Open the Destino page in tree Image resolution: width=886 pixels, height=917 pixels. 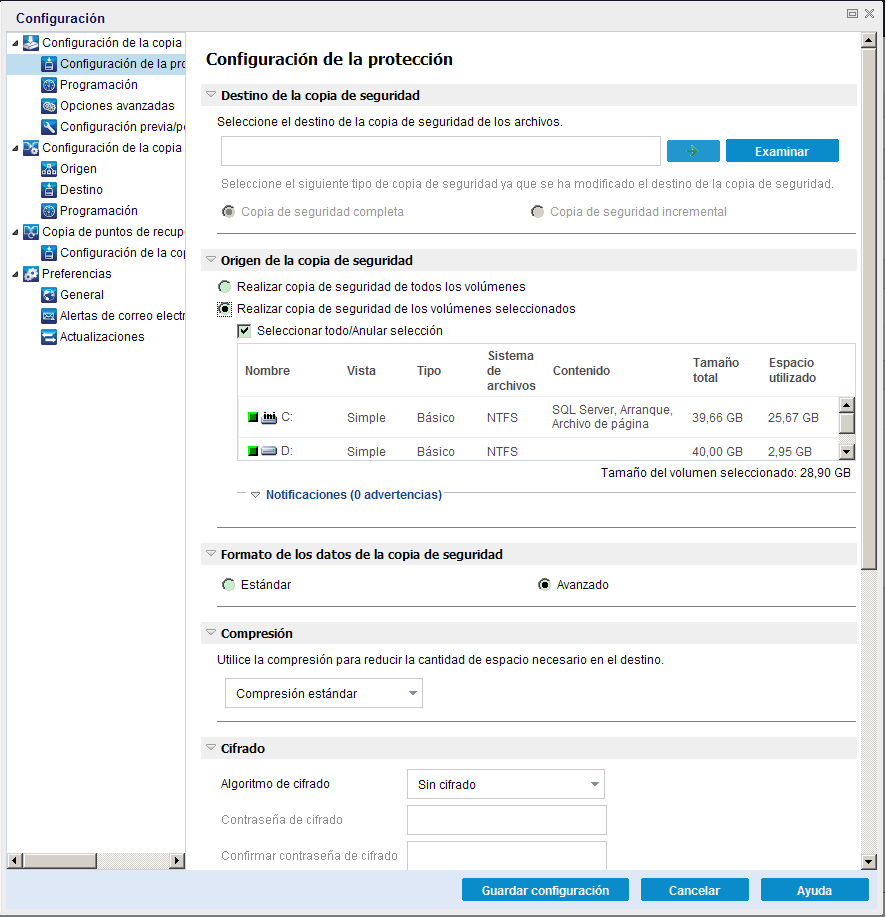click(81, 190)
